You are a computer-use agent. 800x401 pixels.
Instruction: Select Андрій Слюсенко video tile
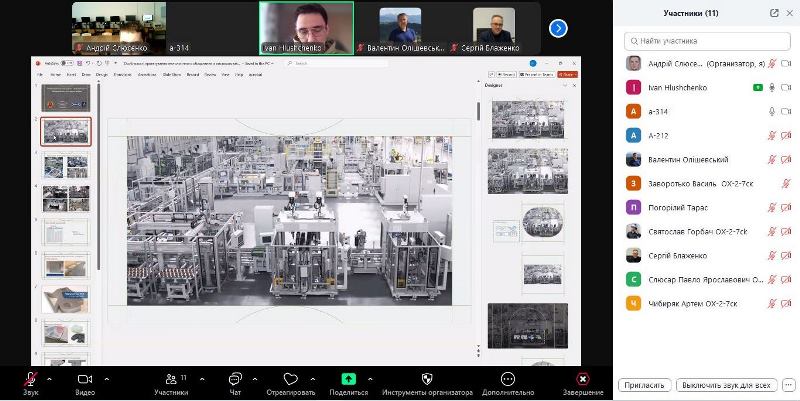119,28
